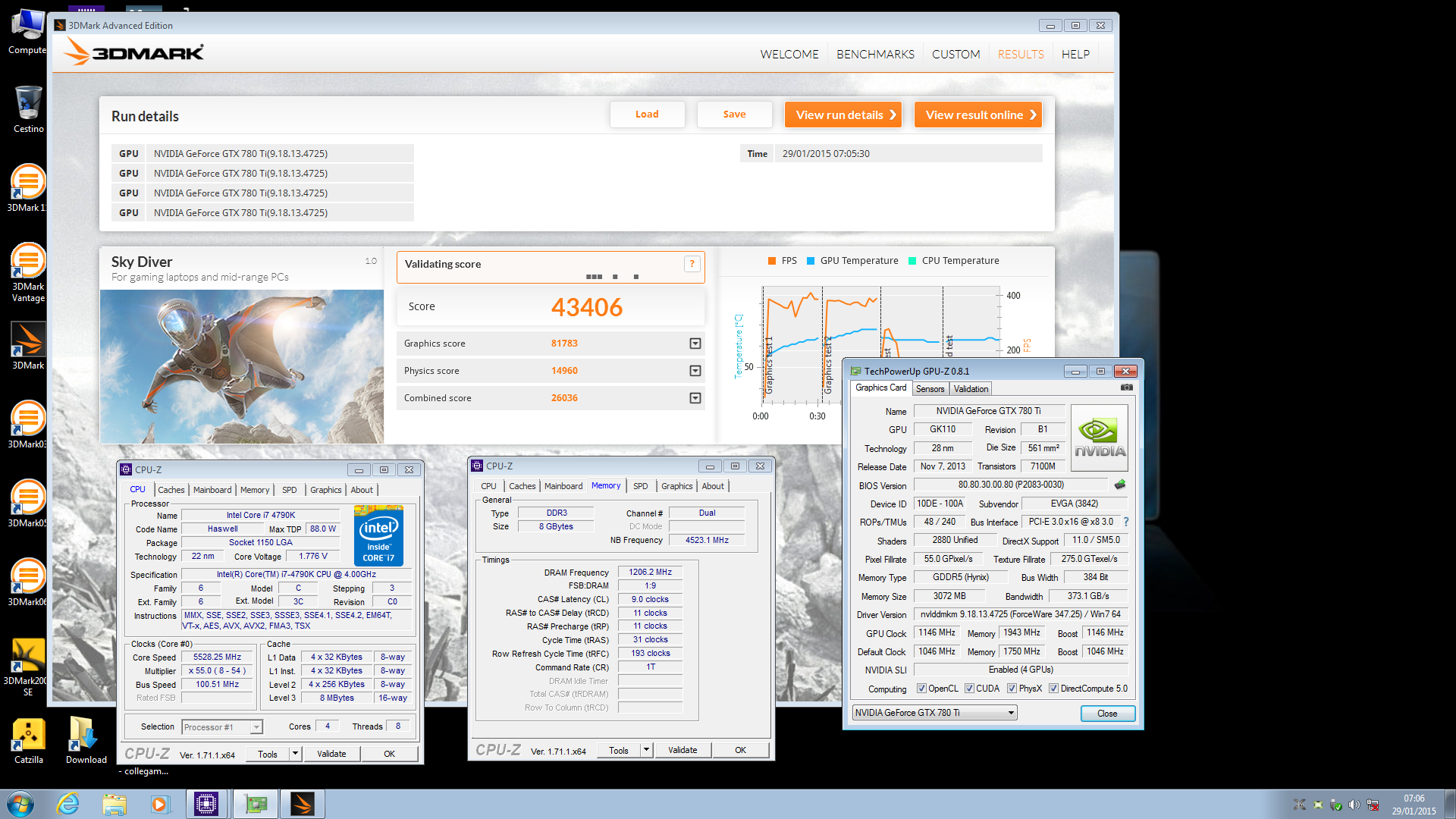This screenshot has height=819, width=1456.
Task: Click Core Speed value field in CPU-Z
Action: (217, 657)
